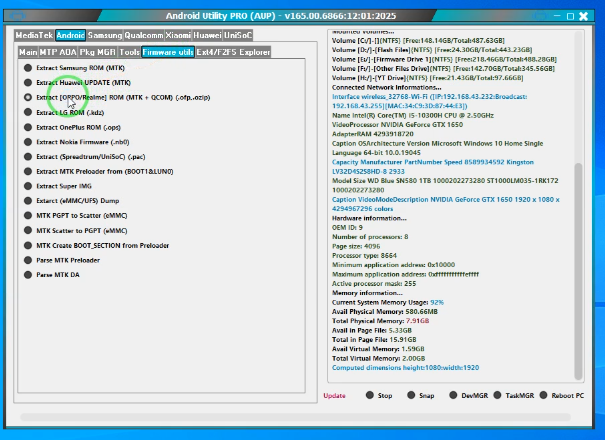Switch to the Samsung tab

[x=105, y=35]
